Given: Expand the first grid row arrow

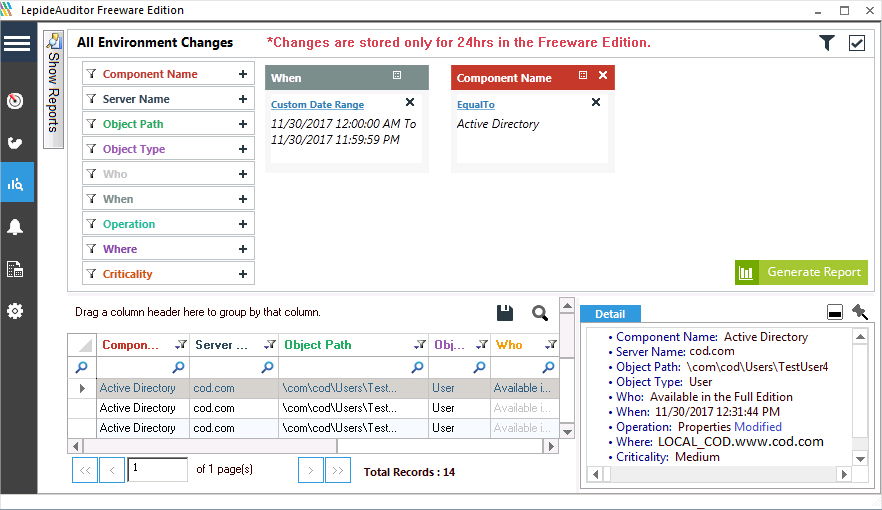Looking at the screenshot, I should point(82,388).
